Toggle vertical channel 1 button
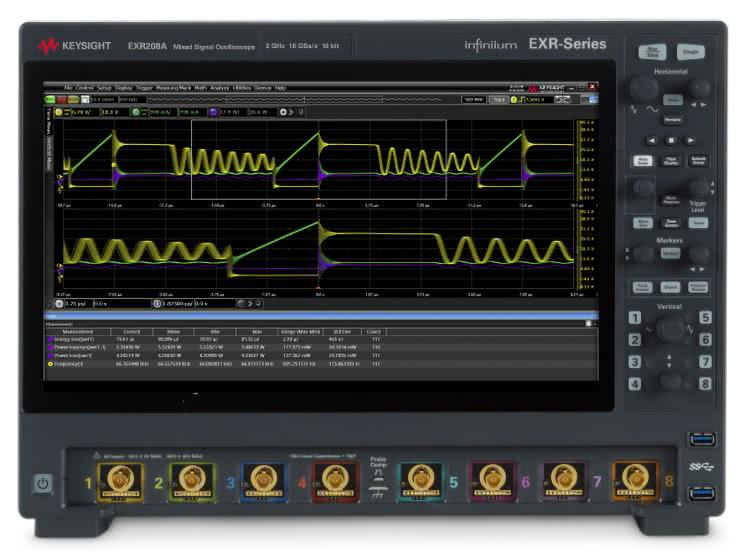The width and height of the screenshot is (740, 558). pos(634,318)
